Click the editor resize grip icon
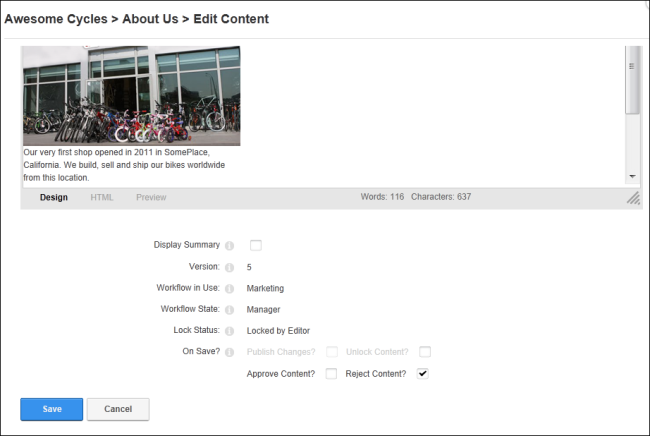650x436 pixels. coord(633,198)
